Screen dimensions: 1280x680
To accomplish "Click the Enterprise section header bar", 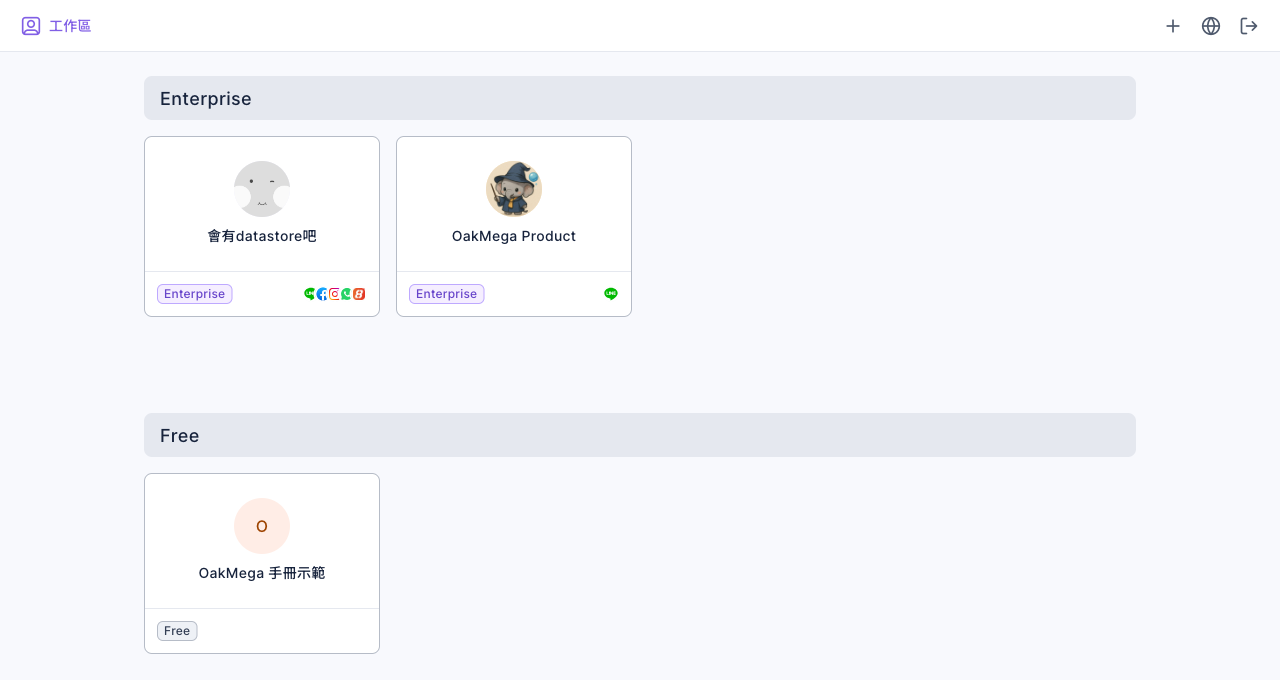I will coord(640,98).
